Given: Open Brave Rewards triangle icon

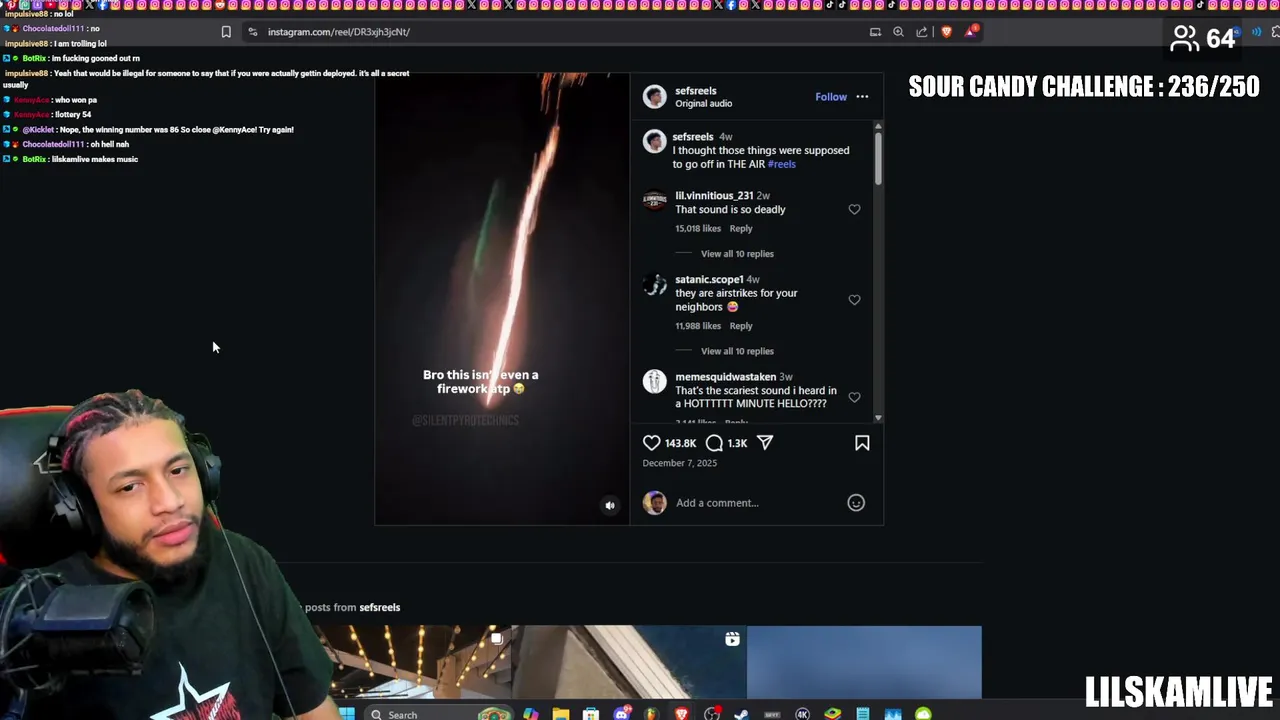Looking at the screenshot, I should [x=971, y=32].
